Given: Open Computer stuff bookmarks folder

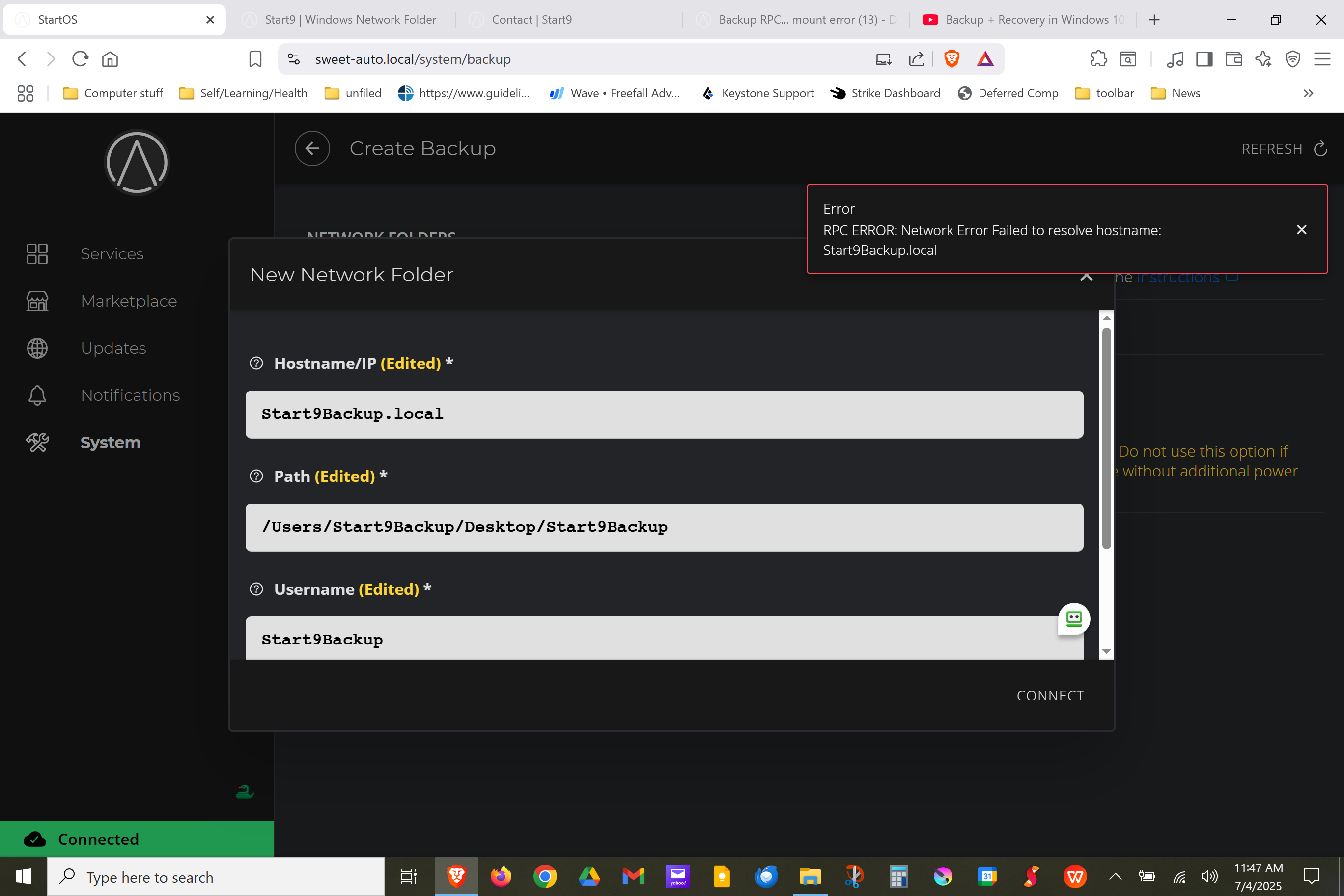Looking at the screenshot, I should [x=113, y=93].
